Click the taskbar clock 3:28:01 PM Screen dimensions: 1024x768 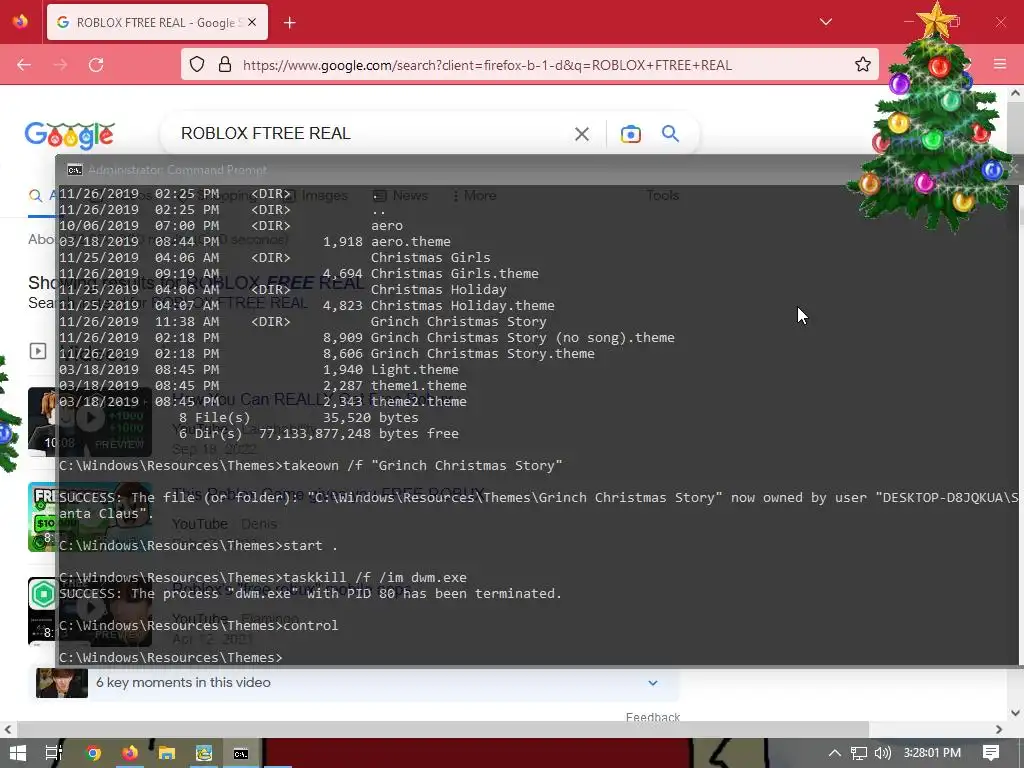click(x=932, y=753)
